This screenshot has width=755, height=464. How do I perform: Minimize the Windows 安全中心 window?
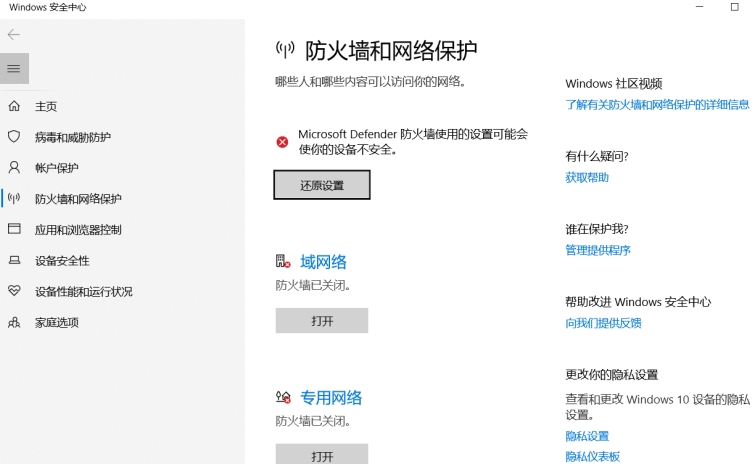point(700,7)
